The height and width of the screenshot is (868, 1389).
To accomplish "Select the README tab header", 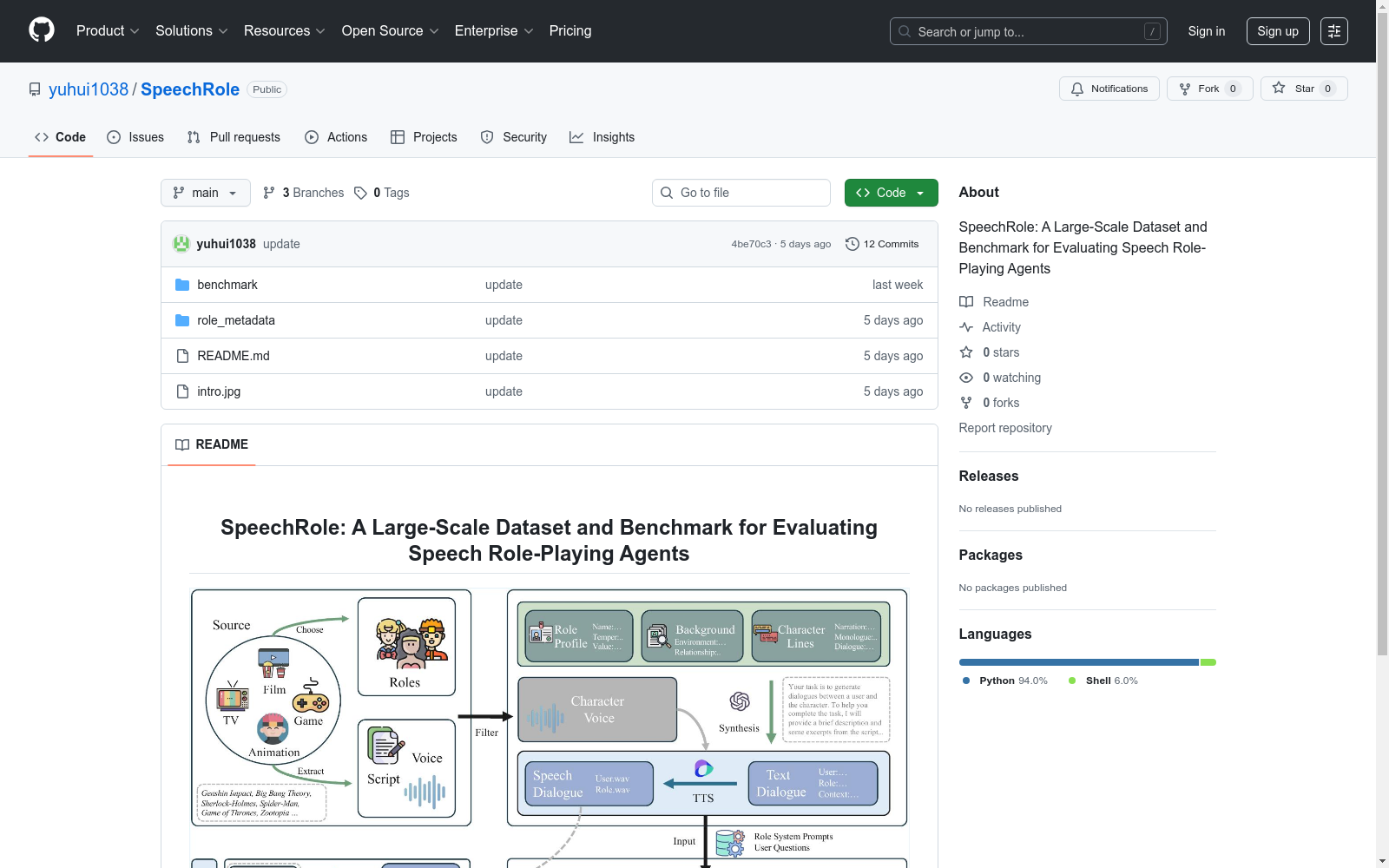I will (212, 444).
